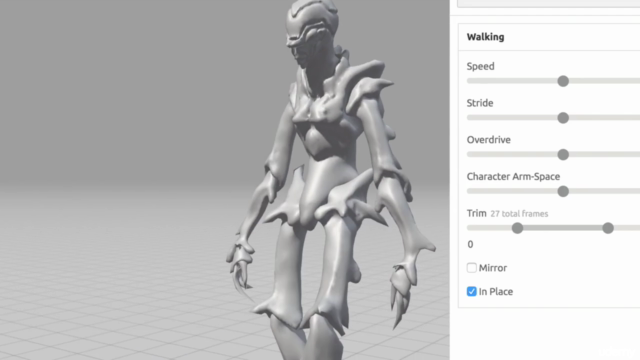The image size is (640, 360).
Task: Click the Stride label
Action: click(480, 103)
